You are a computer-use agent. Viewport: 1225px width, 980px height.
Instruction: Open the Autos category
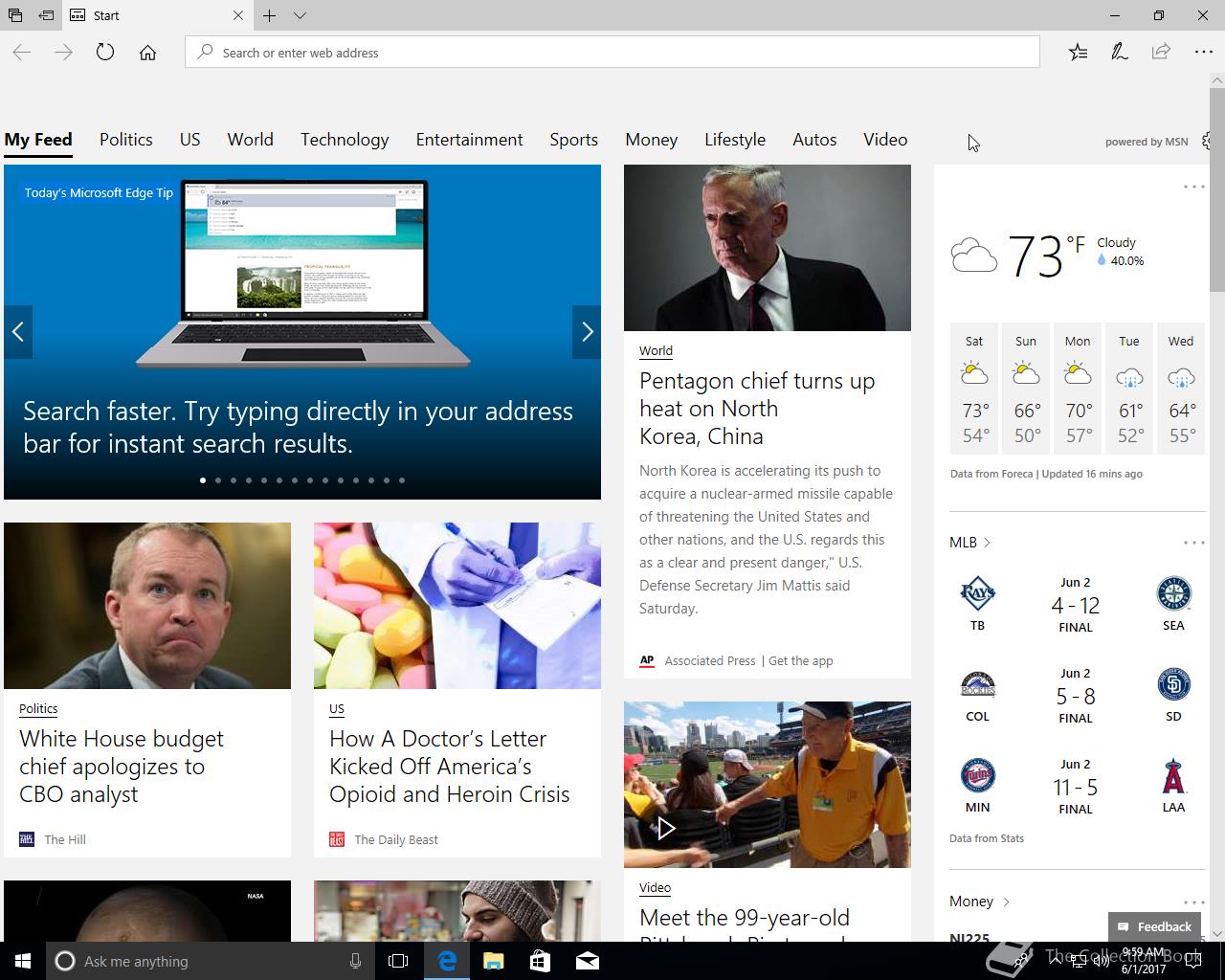814,140
